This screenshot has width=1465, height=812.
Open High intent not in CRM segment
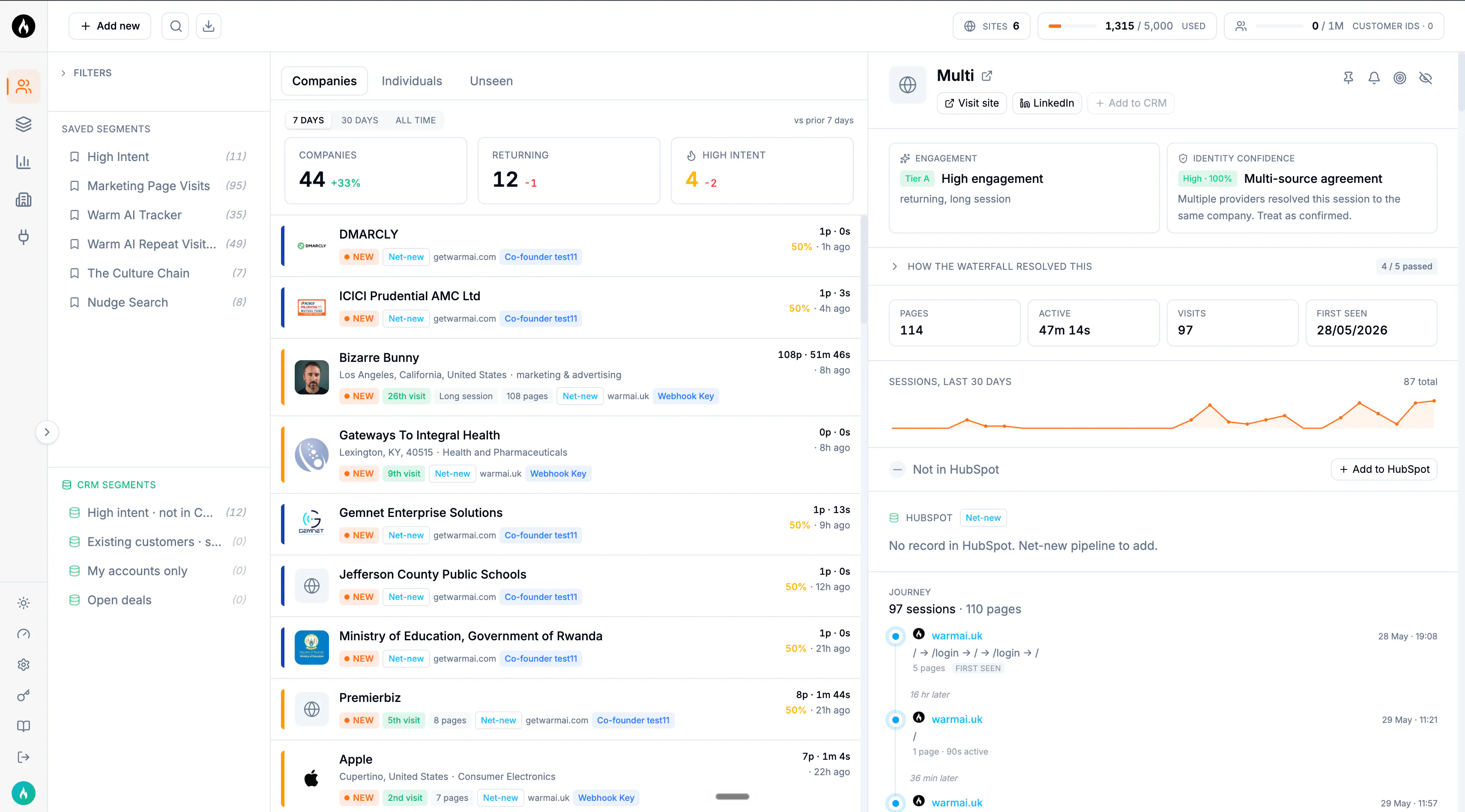(x=158, y=513)
